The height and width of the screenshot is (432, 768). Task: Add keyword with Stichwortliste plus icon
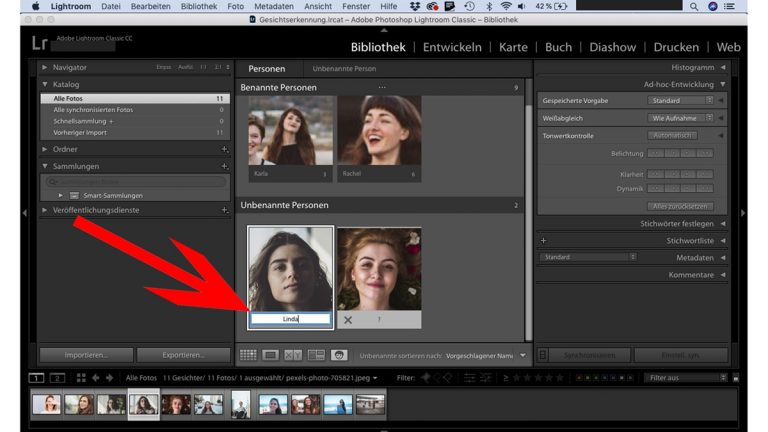(x=544, y=241)
